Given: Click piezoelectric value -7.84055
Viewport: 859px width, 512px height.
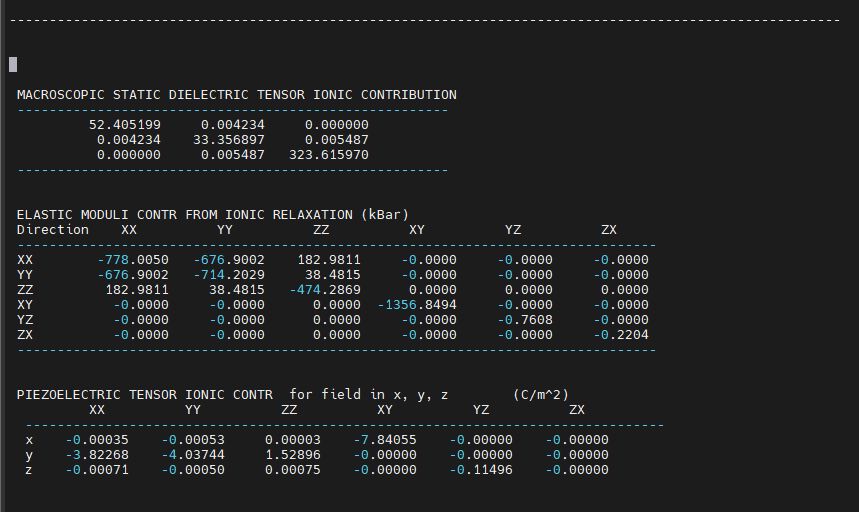Looking at the screenshot, I should pos(385,440).
